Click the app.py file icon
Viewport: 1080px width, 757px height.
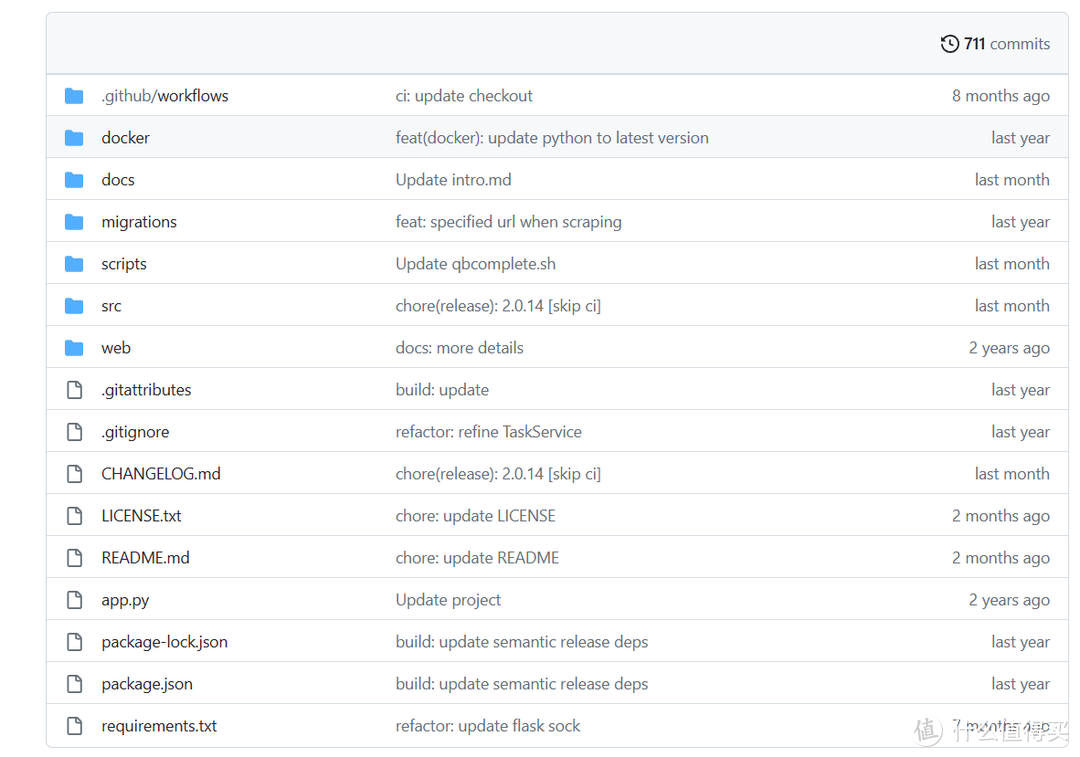(x=74, y=600)
